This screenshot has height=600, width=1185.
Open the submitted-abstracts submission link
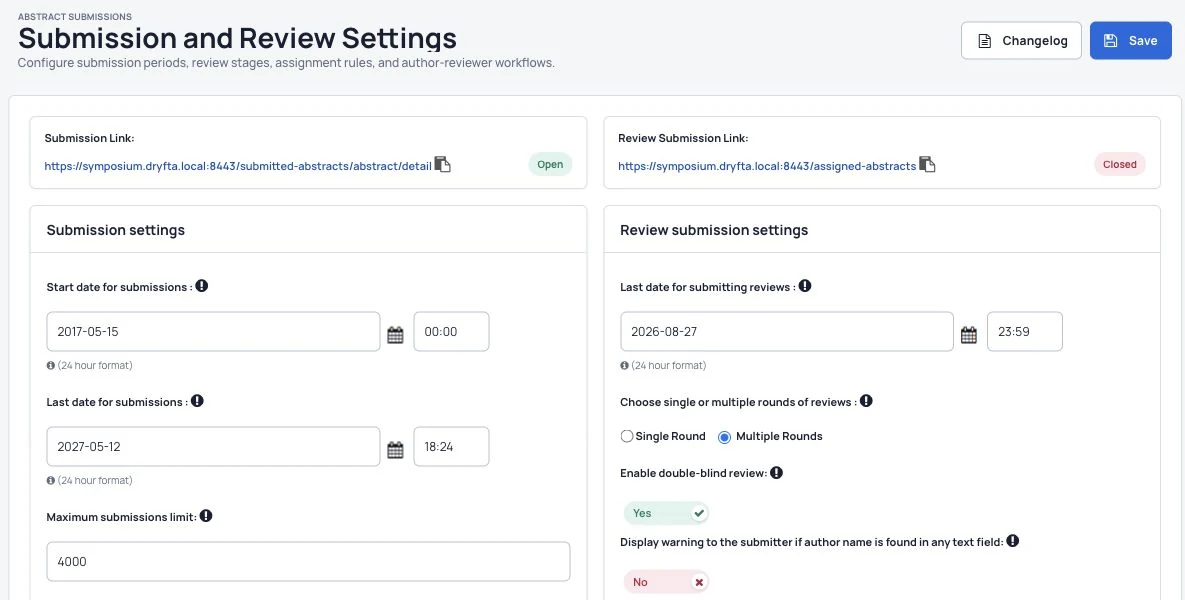(238, 165)
